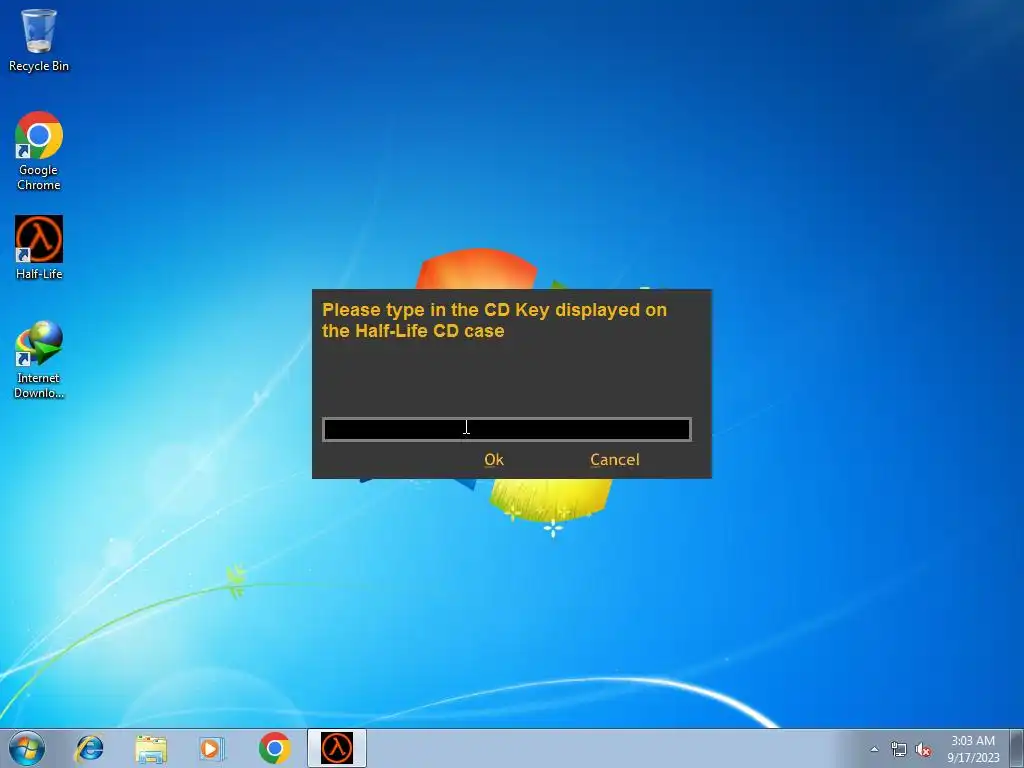
Task: Open Windows Explorer folder icon in taskbar
Action: click(x=151, y=748)
